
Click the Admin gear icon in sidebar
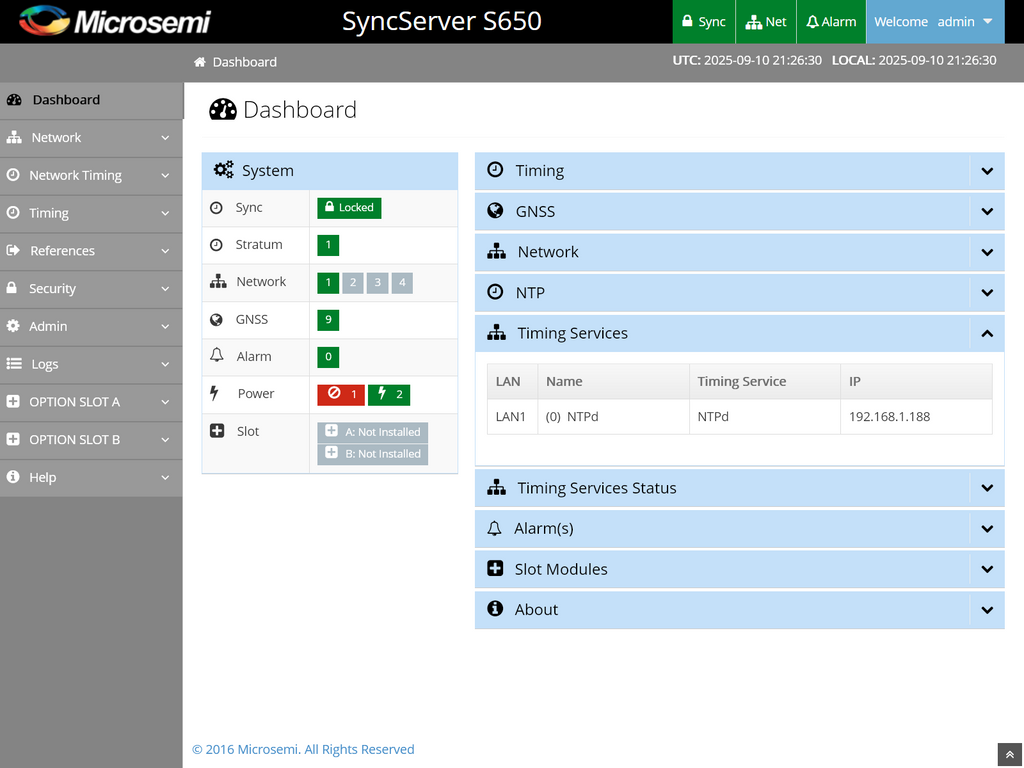[12, 326]
